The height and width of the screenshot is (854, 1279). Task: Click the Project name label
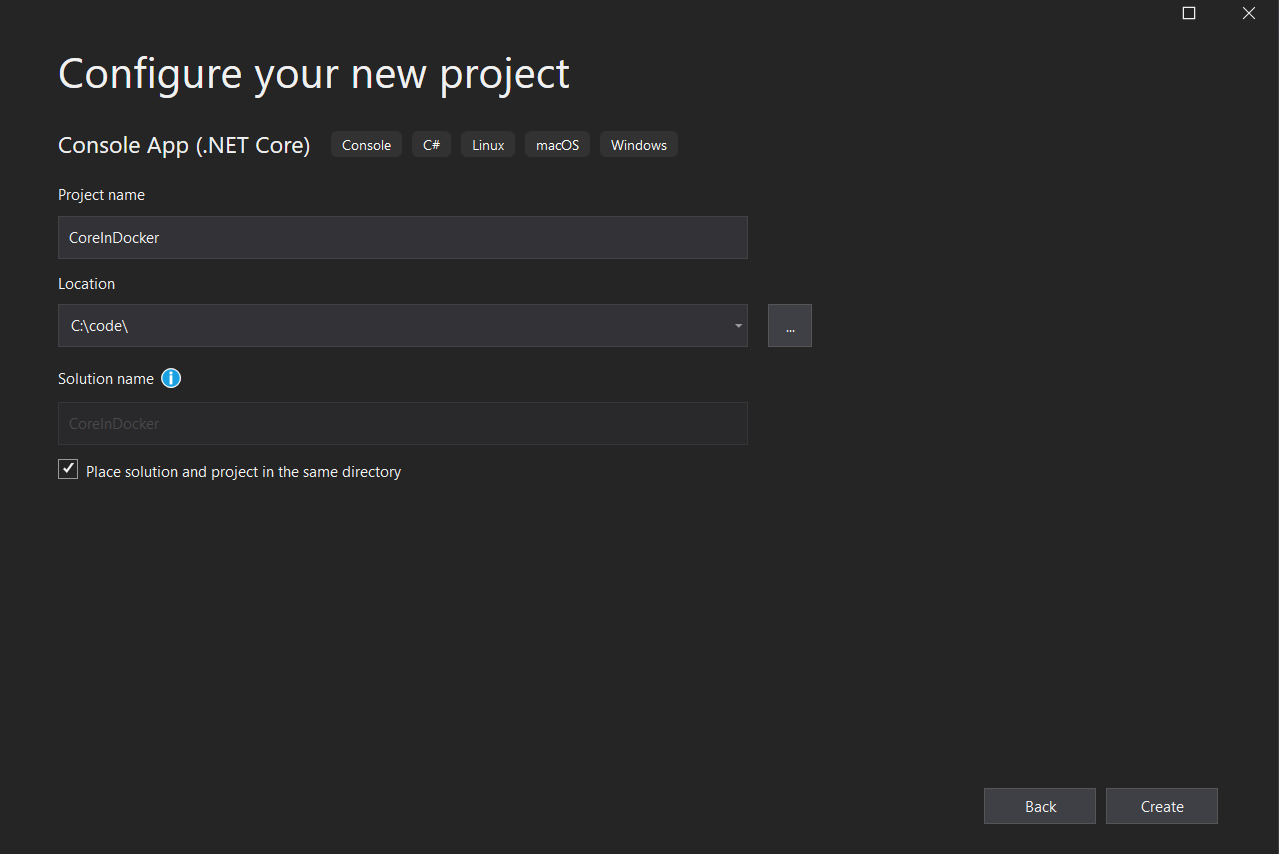(x=101, y=195)
